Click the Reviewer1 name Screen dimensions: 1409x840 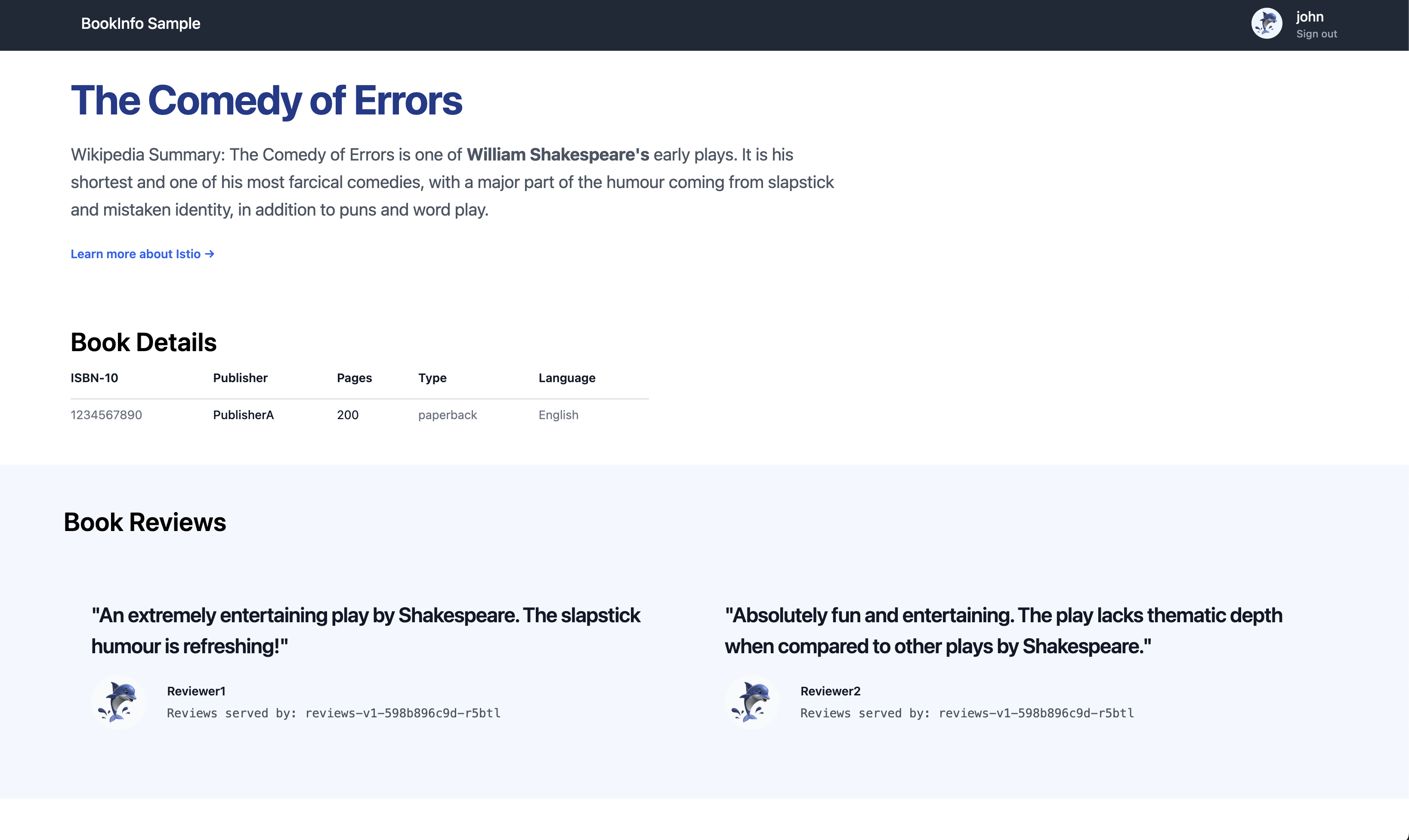coord(196,691)
